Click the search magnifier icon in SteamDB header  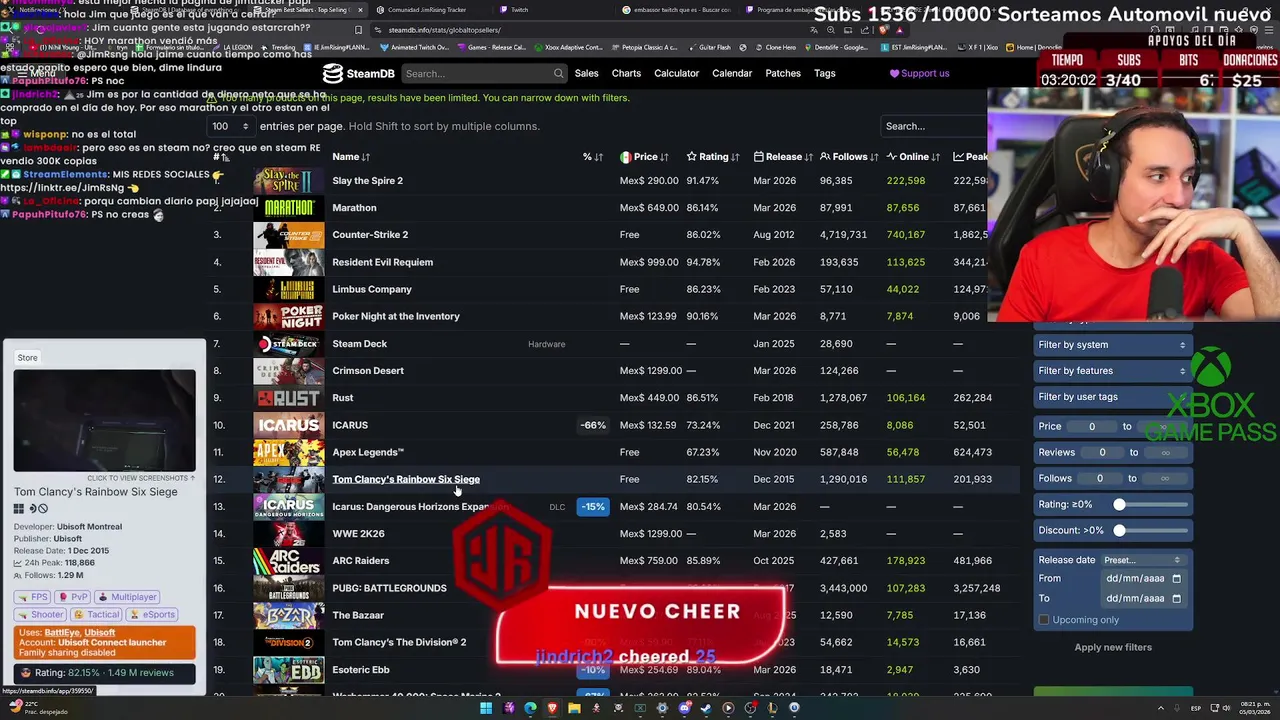558,73
